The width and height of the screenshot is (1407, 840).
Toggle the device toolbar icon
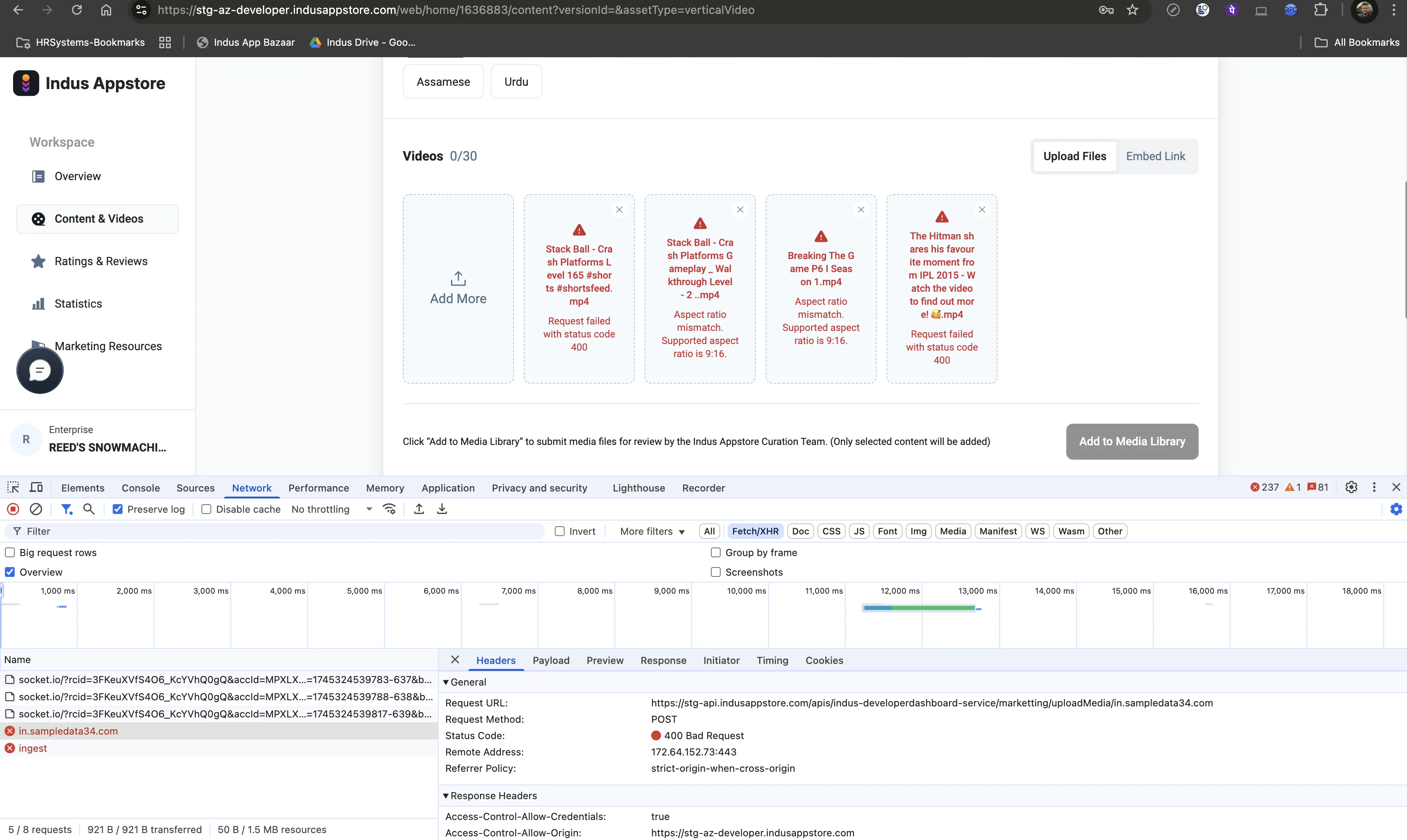point(36,487)
